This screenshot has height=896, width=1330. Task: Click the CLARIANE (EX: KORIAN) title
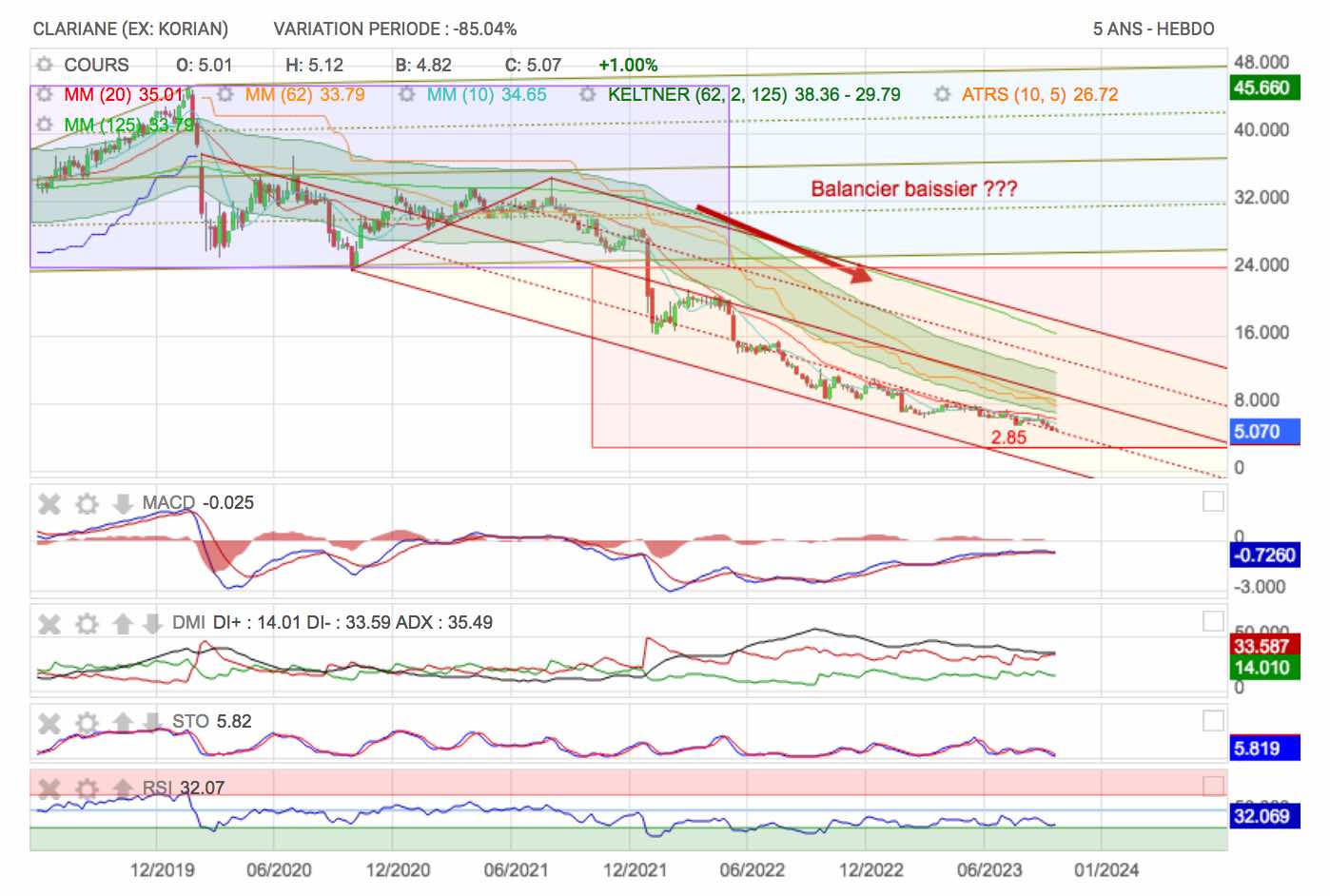130,29
